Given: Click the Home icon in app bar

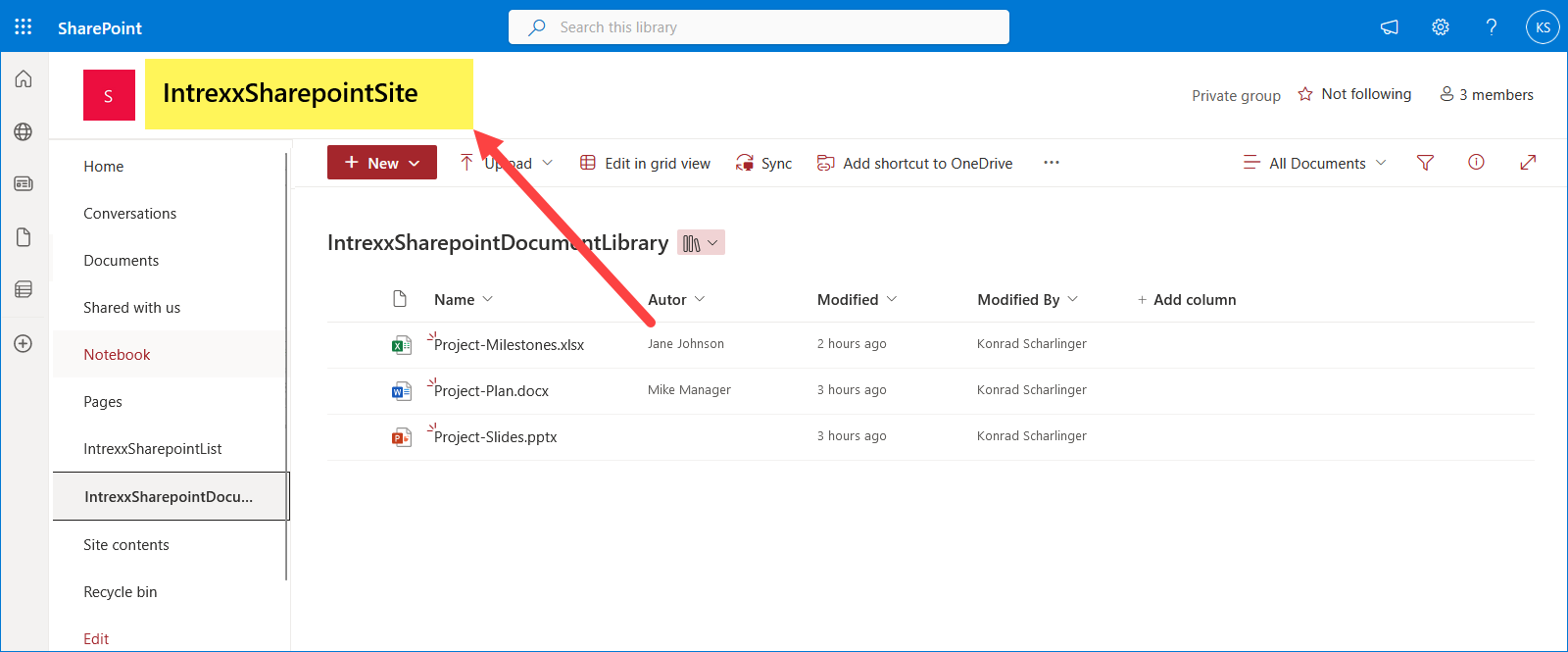Looking at the screenshot, I should coord(24,79).
